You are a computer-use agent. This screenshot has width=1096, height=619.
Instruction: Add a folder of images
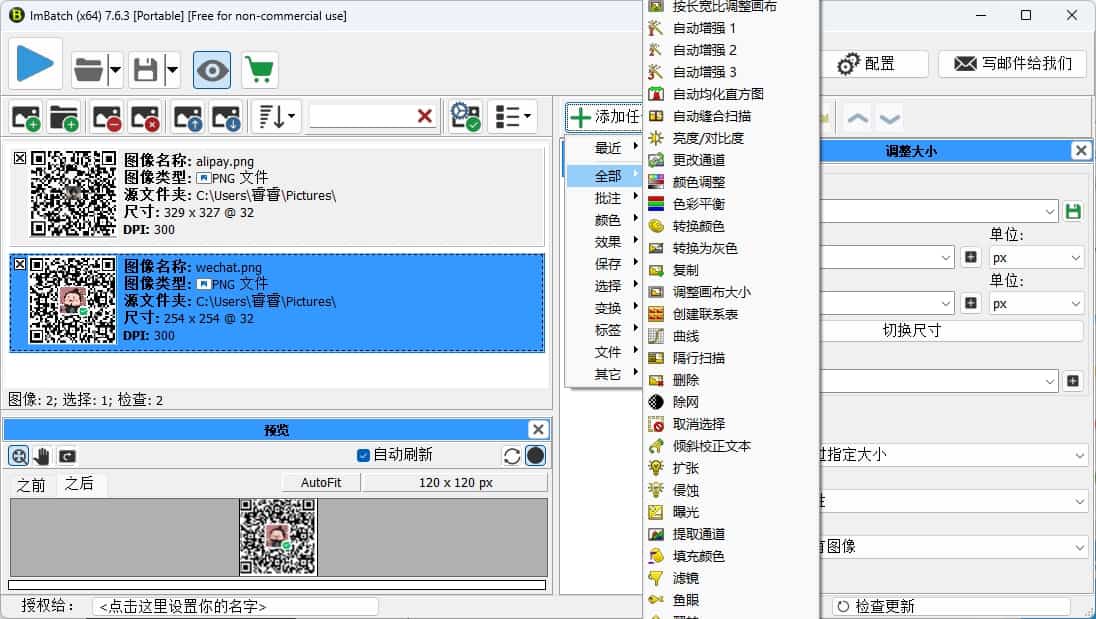coord(64,117)
